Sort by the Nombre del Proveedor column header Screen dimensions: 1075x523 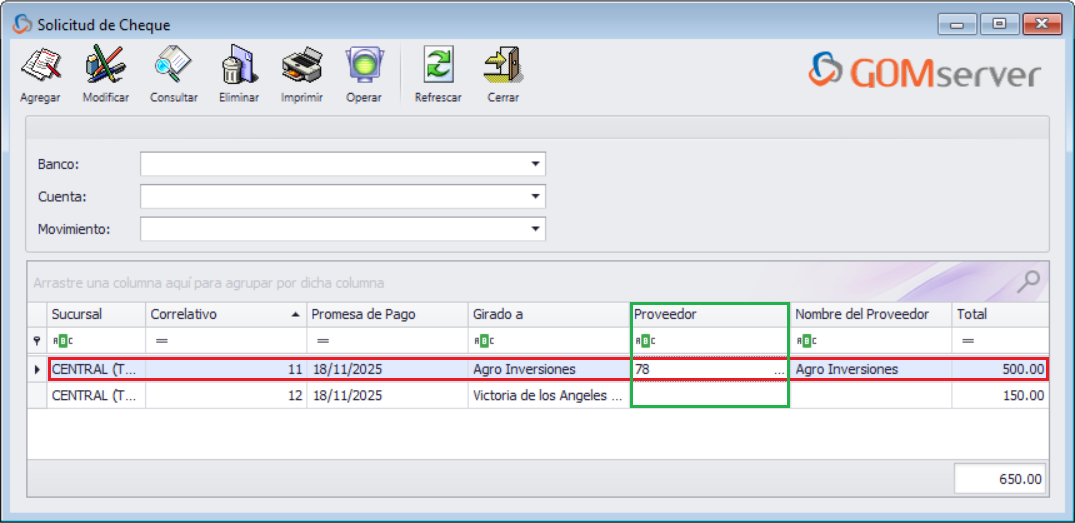coord(871,315)
